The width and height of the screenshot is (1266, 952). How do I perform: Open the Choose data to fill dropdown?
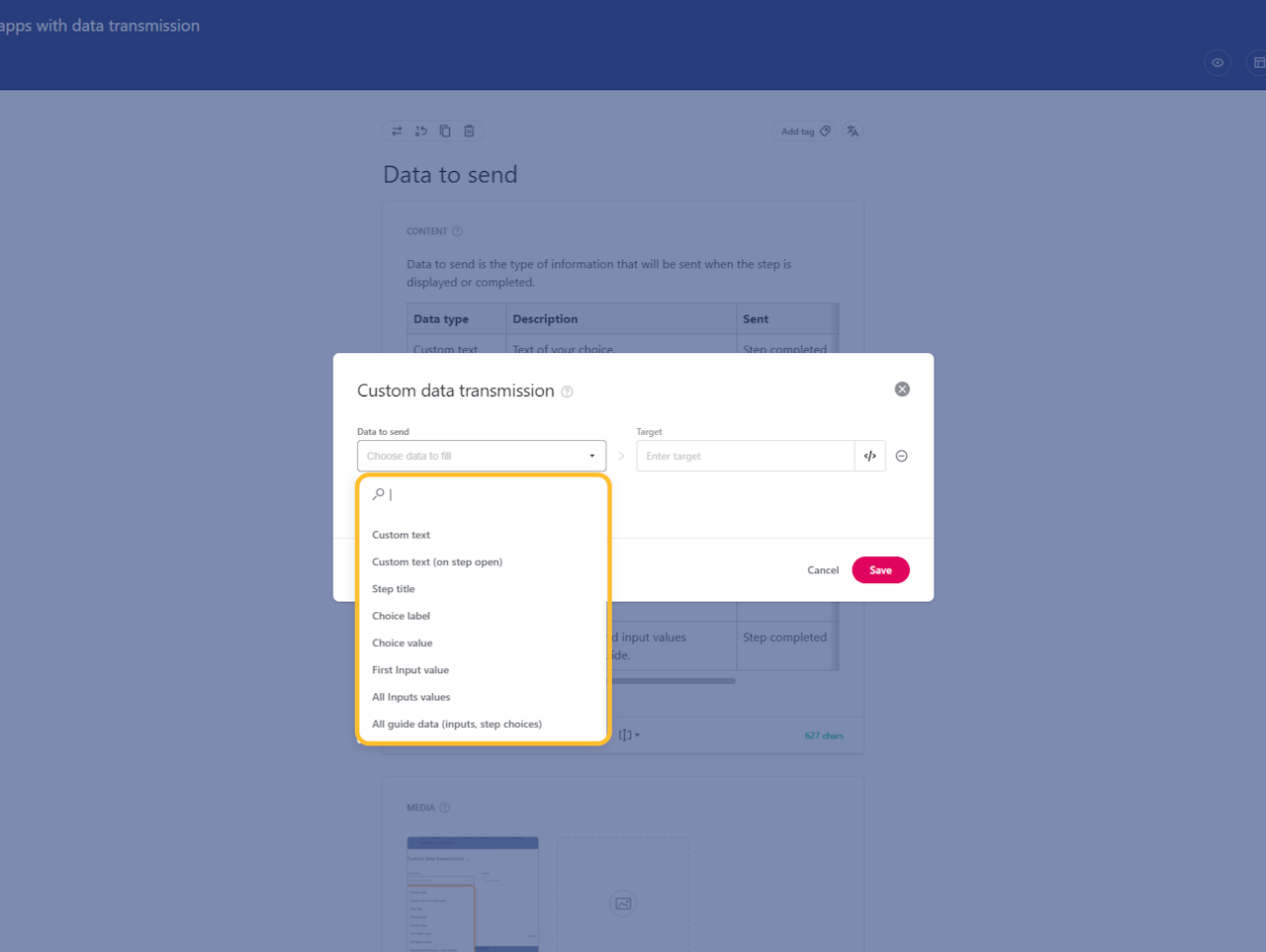tap(482, 456)
